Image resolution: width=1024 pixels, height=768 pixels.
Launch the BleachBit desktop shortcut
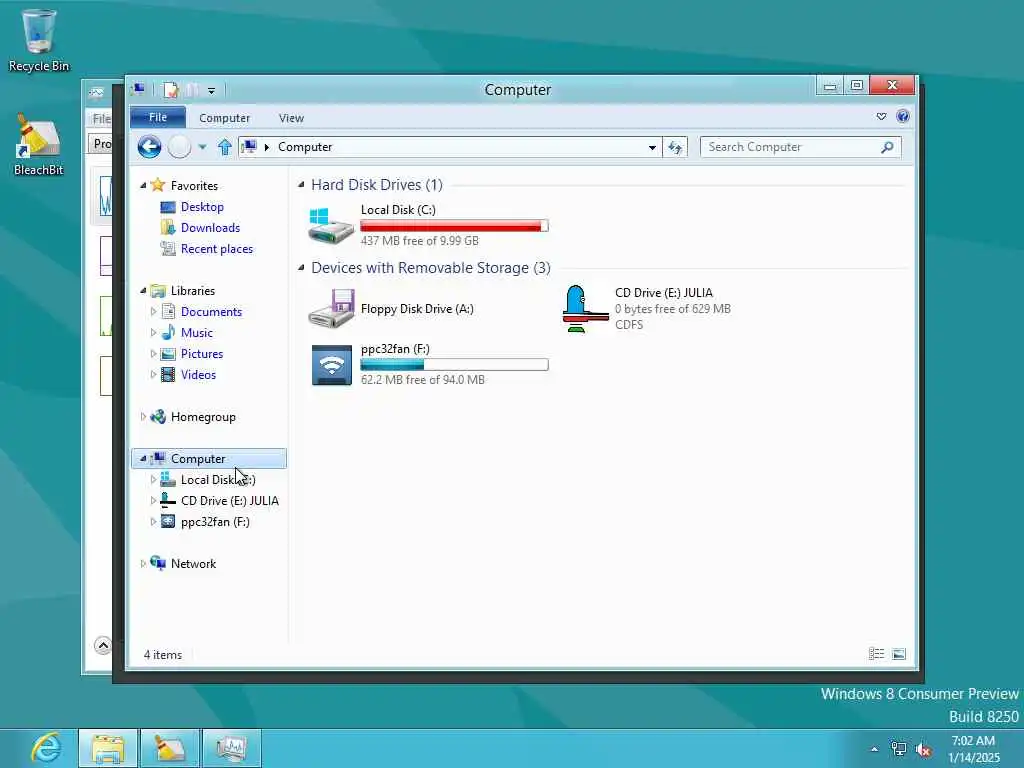tap(38, 145)
